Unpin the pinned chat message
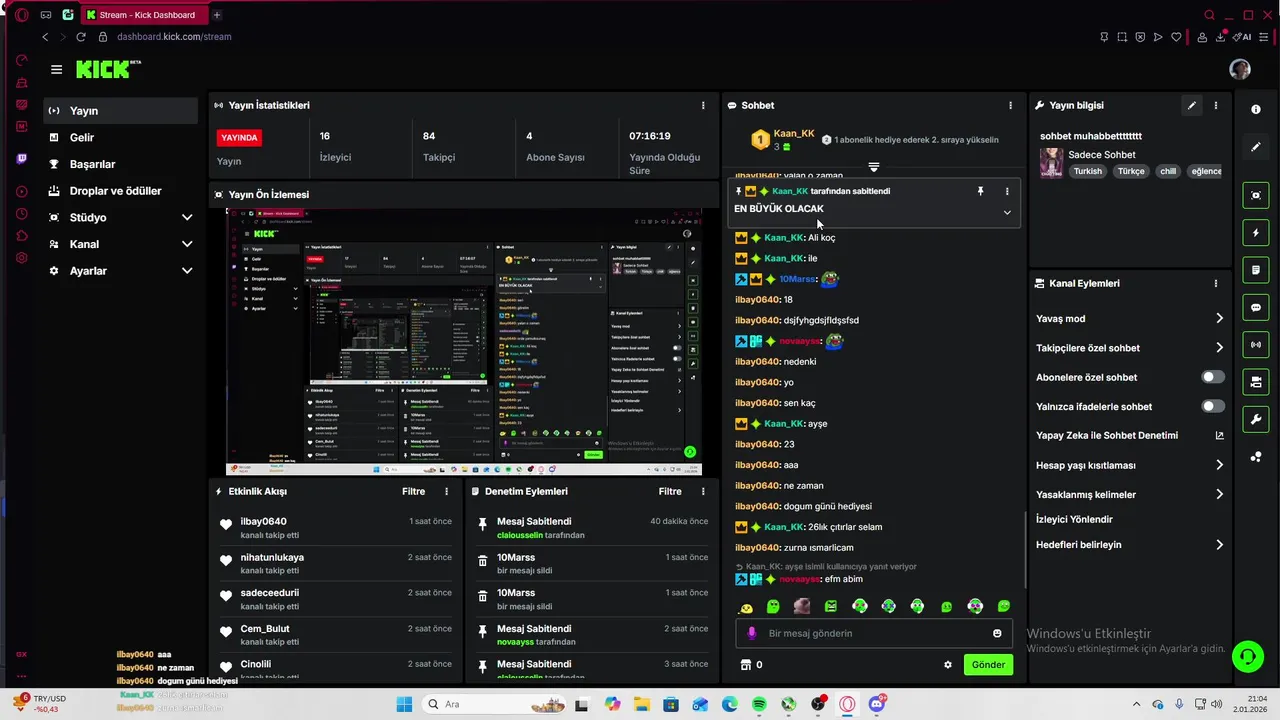 (x=980, y=191)
